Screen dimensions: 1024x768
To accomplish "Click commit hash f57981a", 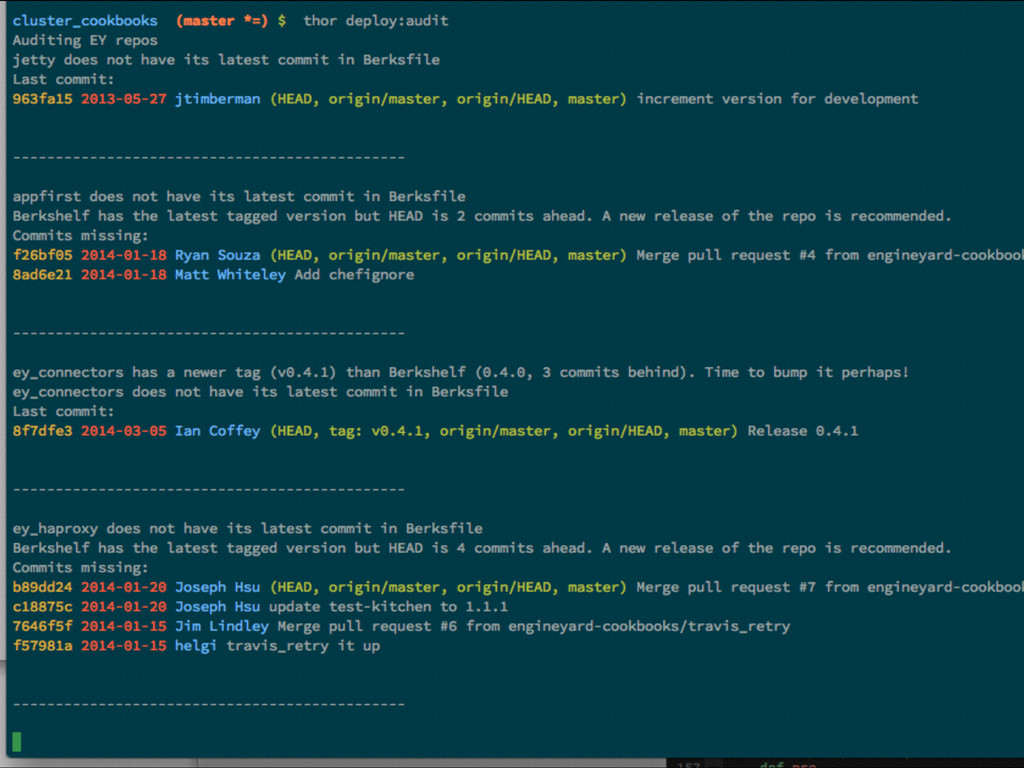I will [42, 646].
